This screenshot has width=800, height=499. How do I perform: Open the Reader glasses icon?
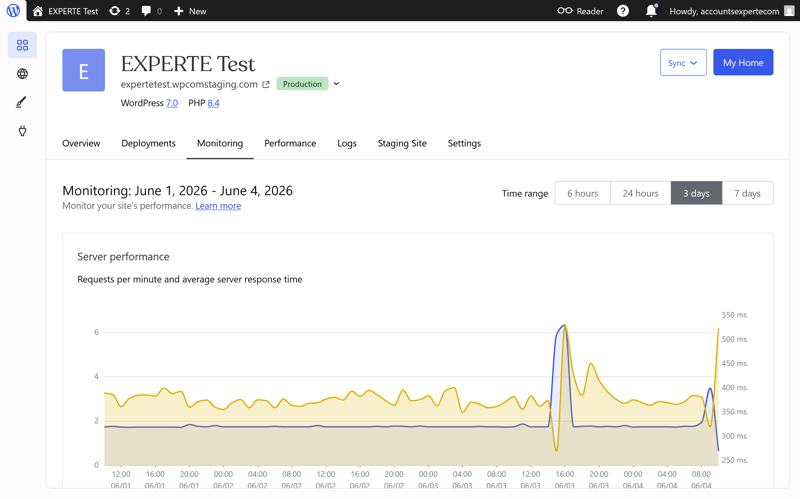(564, 11)
